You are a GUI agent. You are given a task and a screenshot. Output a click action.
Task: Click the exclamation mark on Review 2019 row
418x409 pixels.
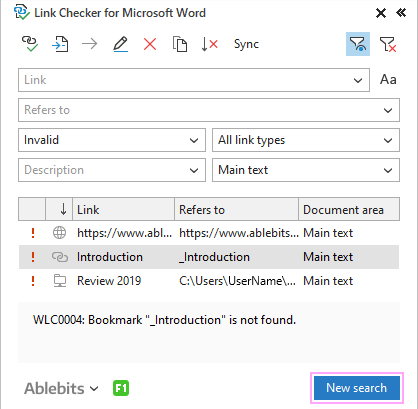(33, 281)
